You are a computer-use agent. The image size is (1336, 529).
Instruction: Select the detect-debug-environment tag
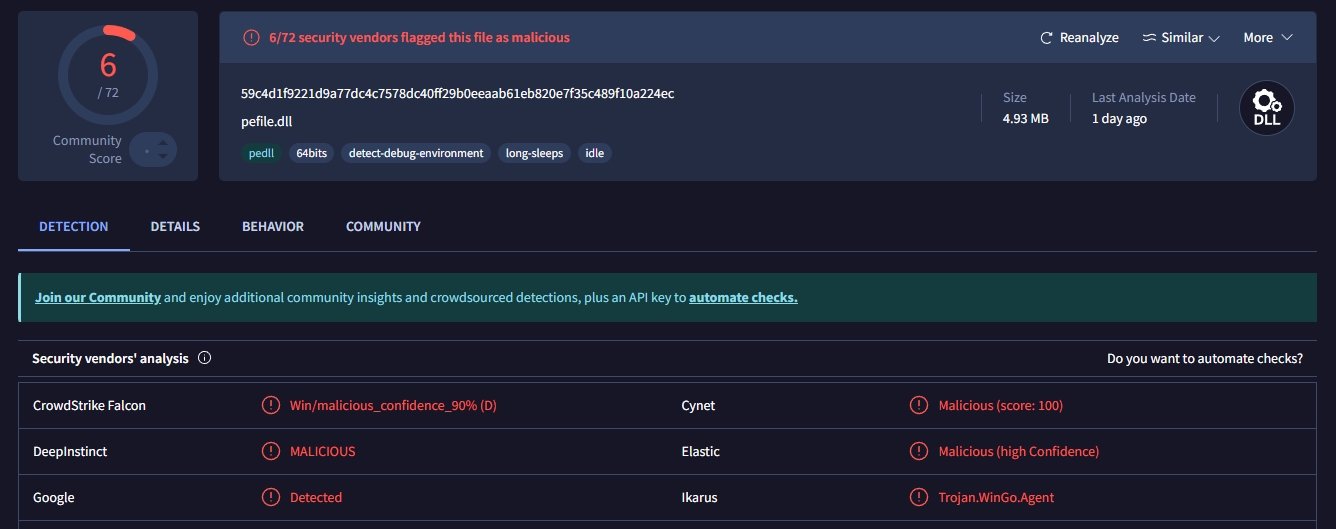(x=416, y=154)
